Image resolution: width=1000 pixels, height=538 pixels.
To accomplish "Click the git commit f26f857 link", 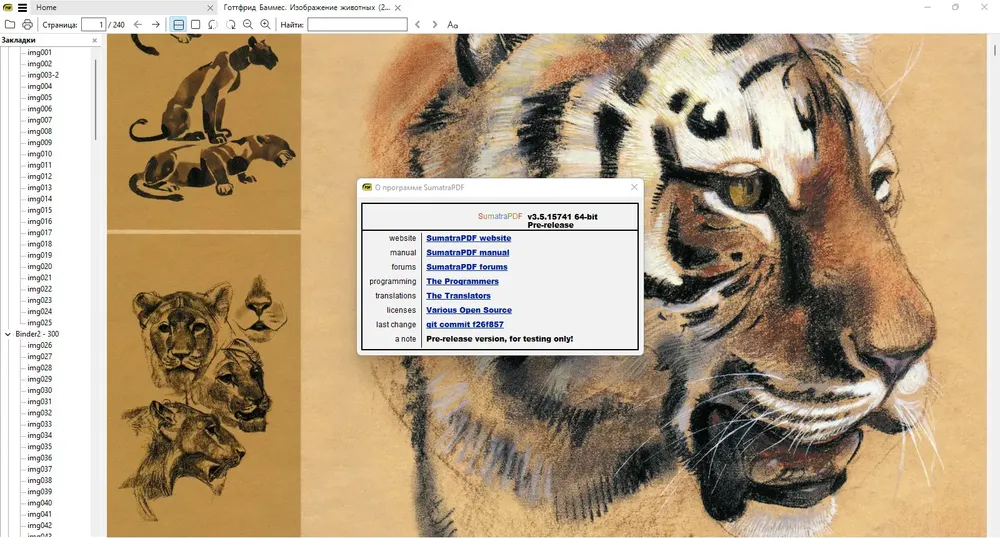I will (464, 325).
